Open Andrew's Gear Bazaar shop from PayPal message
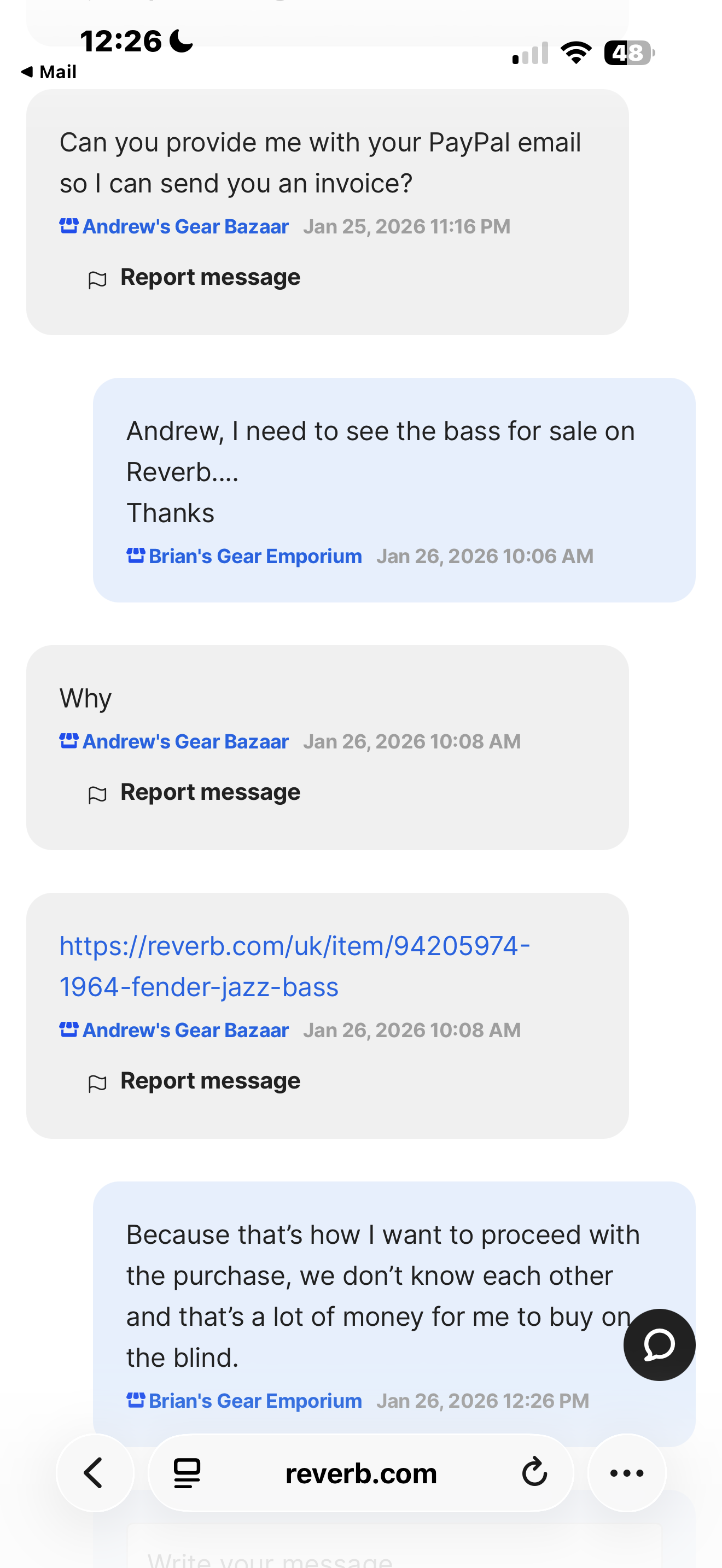The height and width of the screenshot is (1568, 722). click(185, 226)
